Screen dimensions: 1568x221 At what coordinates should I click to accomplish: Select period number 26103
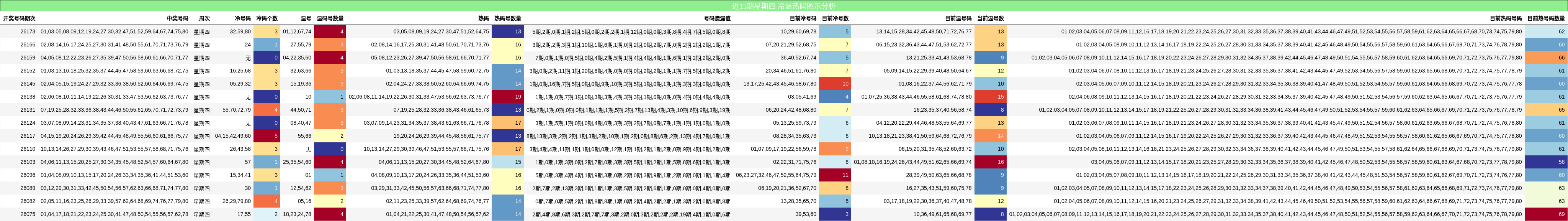coord(28,162)
